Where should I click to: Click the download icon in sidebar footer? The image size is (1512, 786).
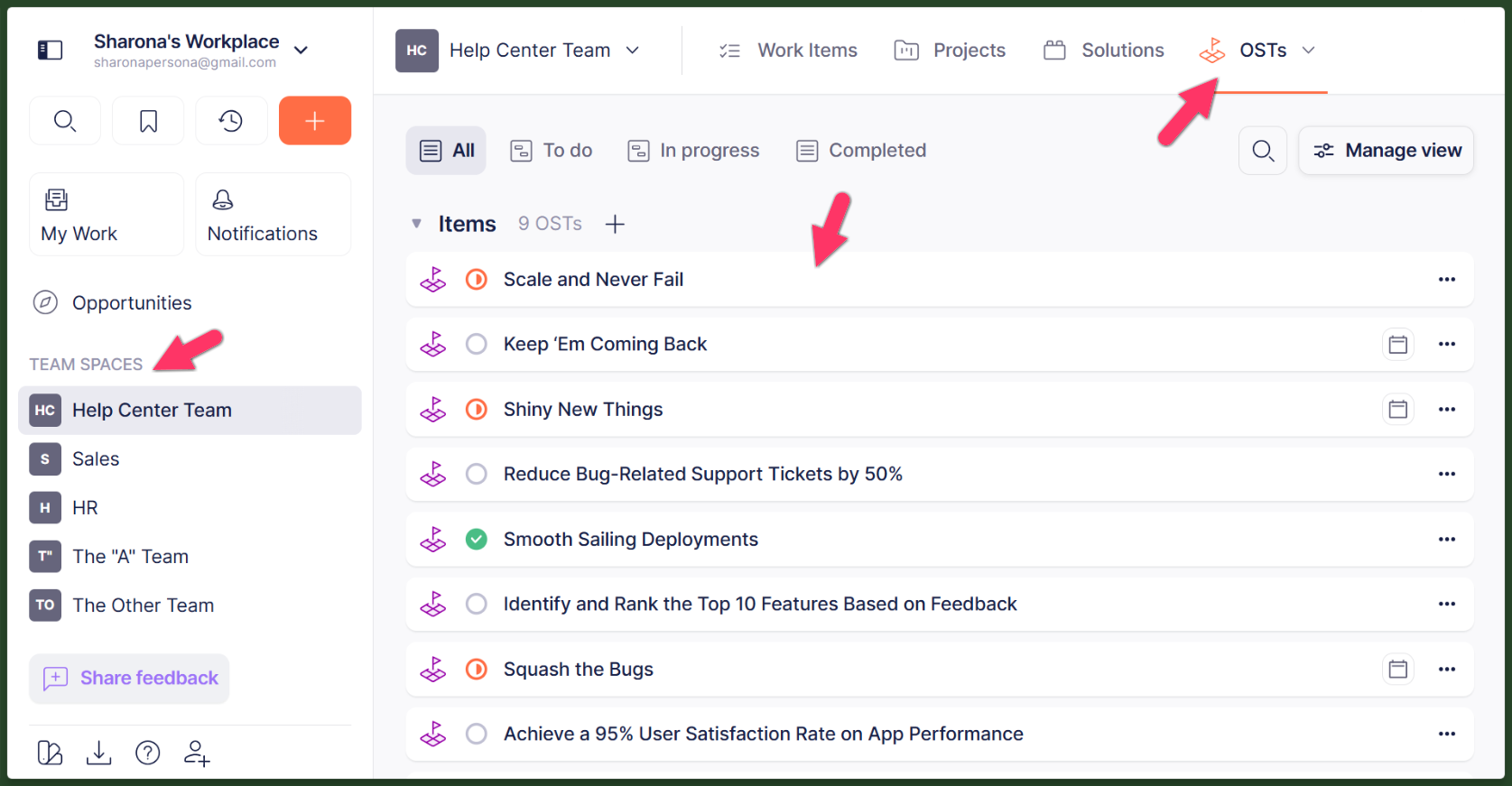pyautogui.click(x=98, y=753)
